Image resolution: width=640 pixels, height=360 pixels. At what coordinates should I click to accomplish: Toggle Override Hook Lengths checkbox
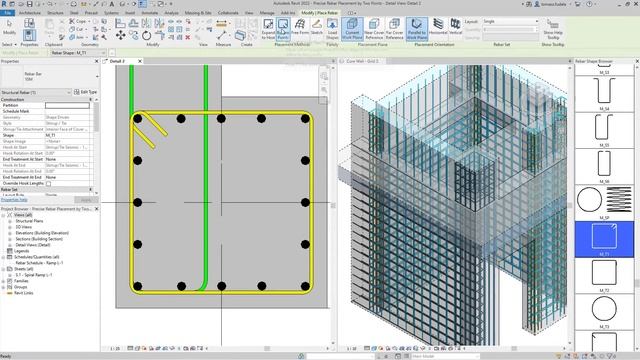49,184
